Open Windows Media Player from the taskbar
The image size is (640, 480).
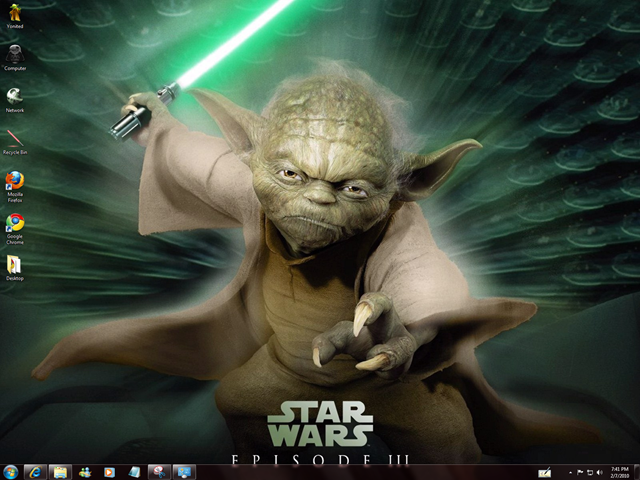109,471
